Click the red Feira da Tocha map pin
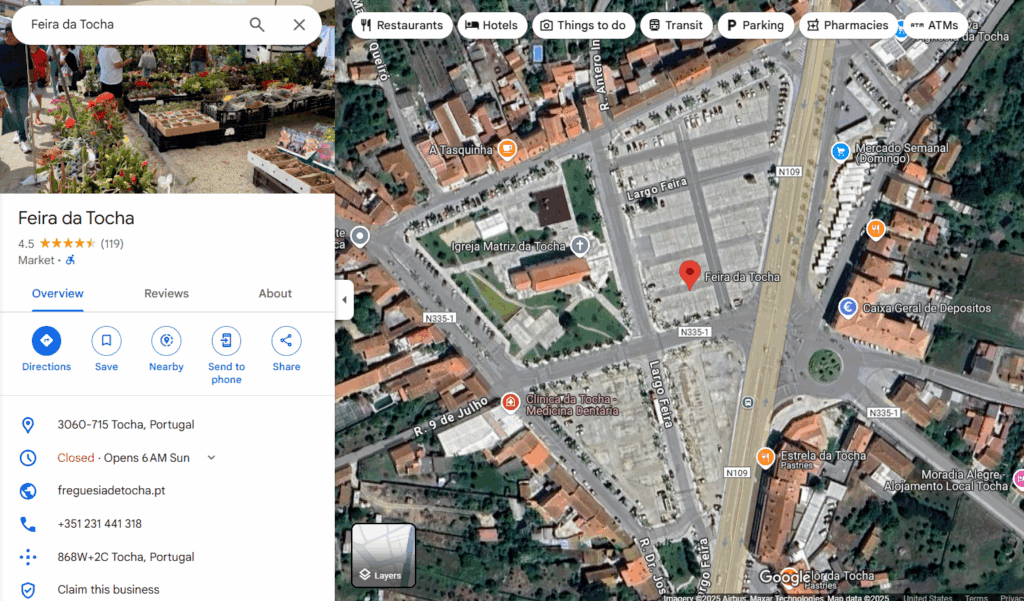The image size is (1024, 601). (x=690, y=275)
